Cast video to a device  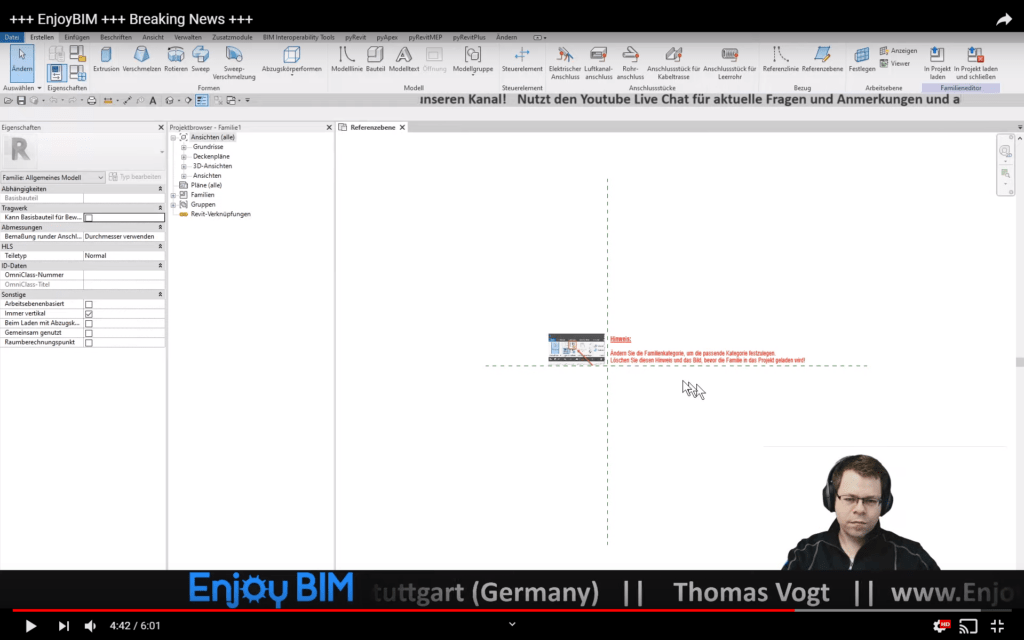click(x=968, y=626)
